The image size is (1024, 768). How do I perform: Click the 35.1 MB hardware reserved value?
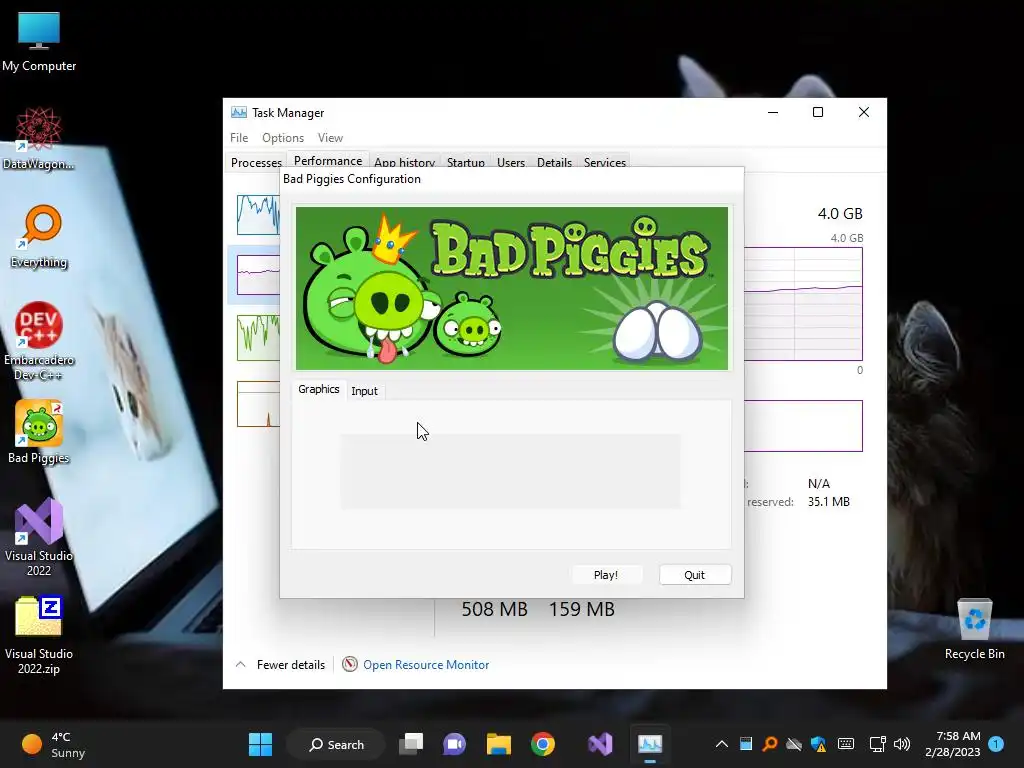[829, 502]
